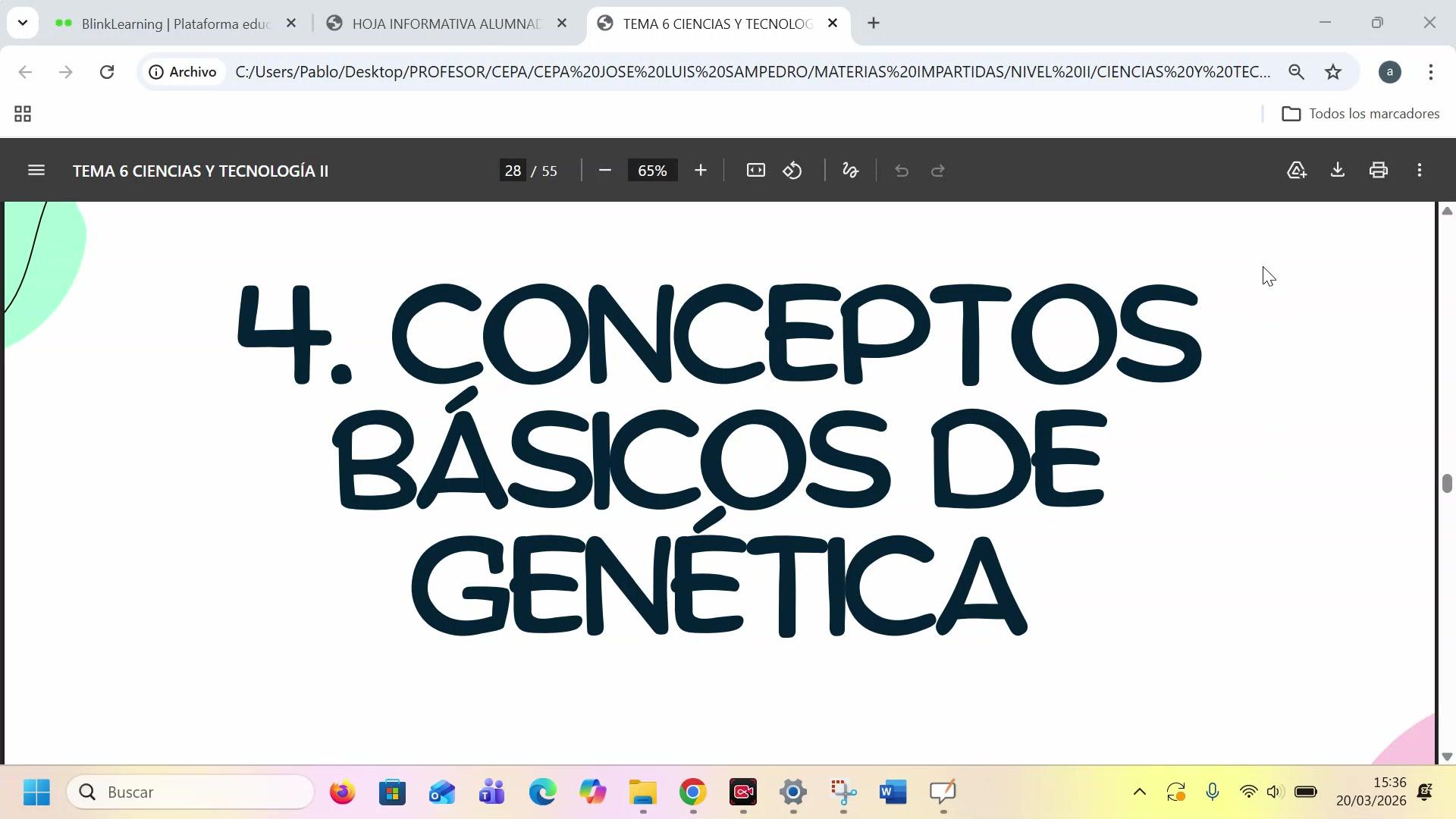Image resolution: width=1456 pixels, height=819 pixels.
Task: Edit the 65% zoom level field
Action: click(x=652, y=171)
